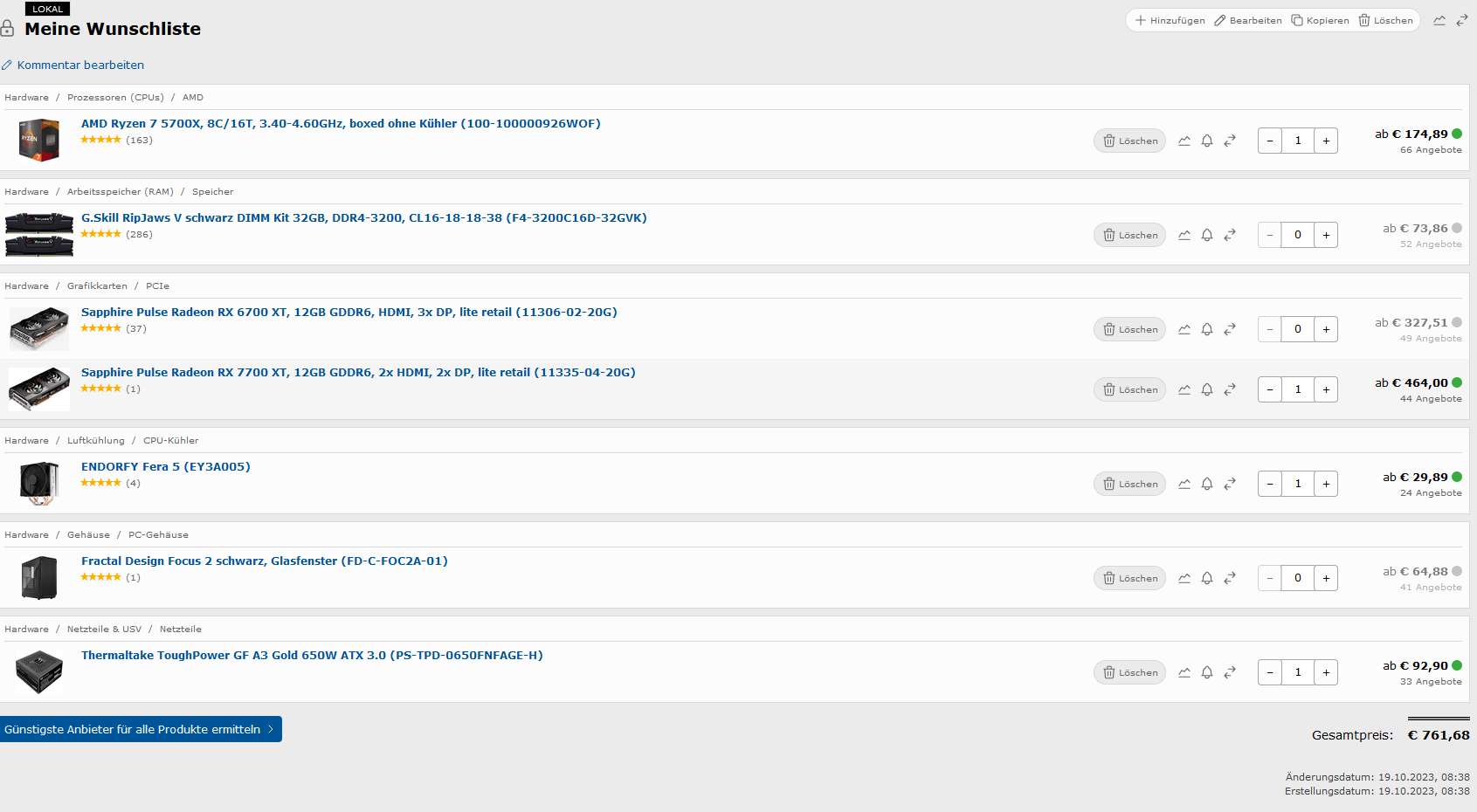
Task: Increase quantity of AMD Ryzen 7 5700X
Action: click(1326, 141)
